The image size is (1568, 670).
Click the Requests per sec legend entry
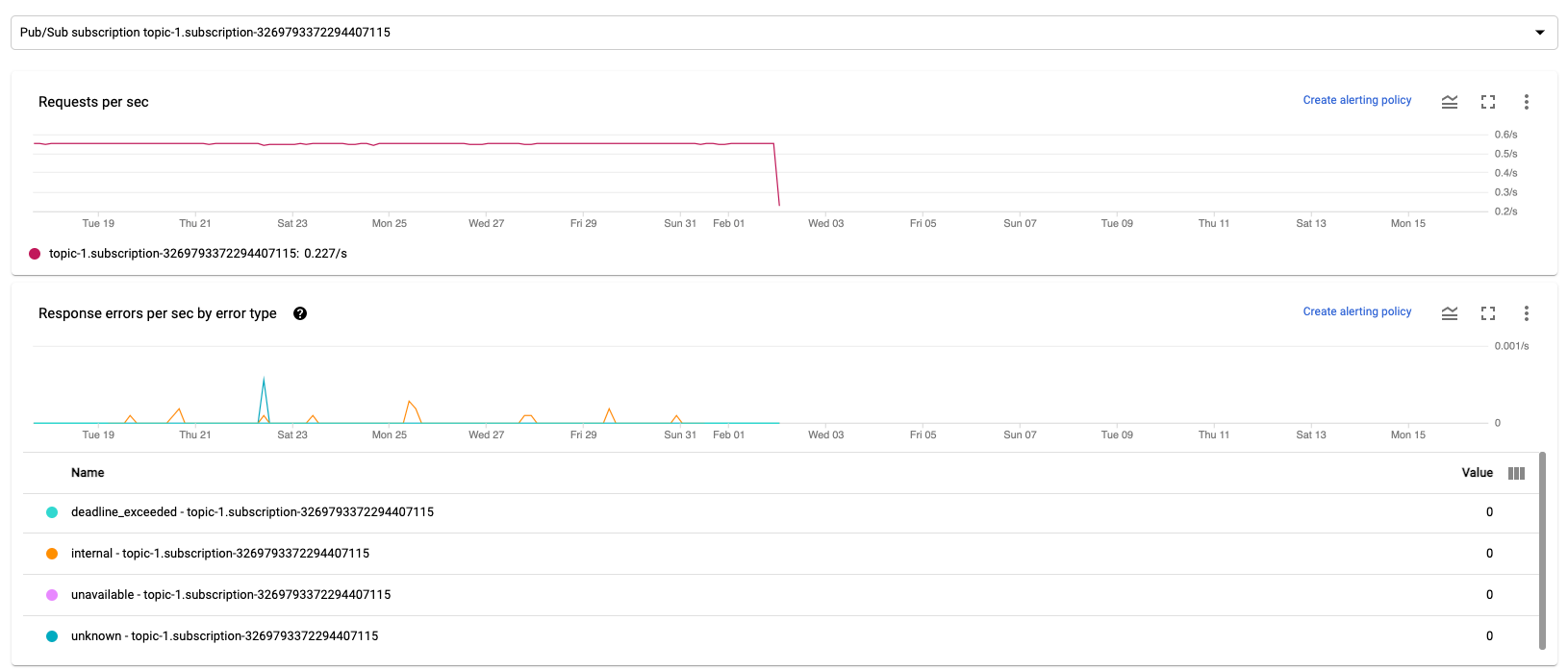197,254
